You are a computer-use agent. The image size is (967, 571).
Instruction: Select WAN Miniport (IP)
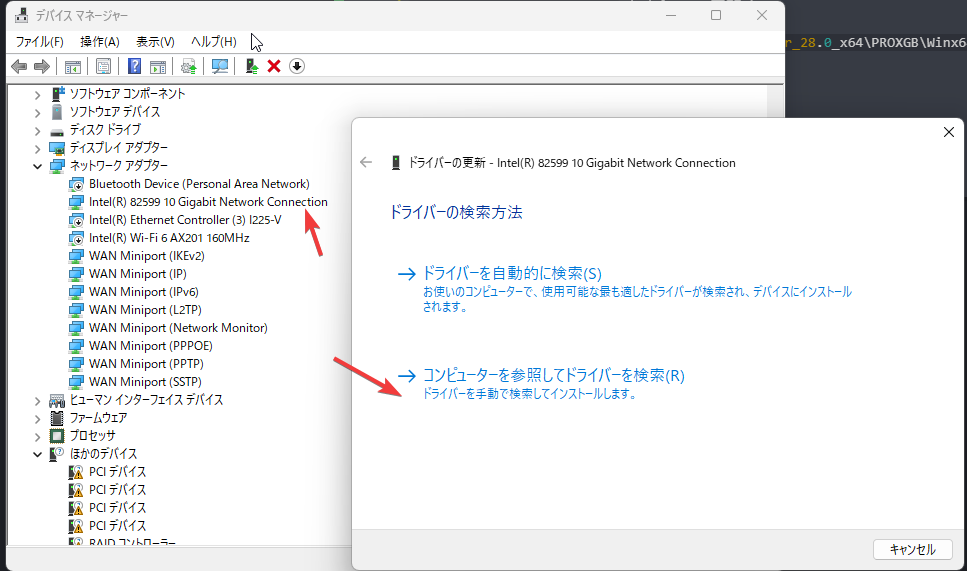138,274
